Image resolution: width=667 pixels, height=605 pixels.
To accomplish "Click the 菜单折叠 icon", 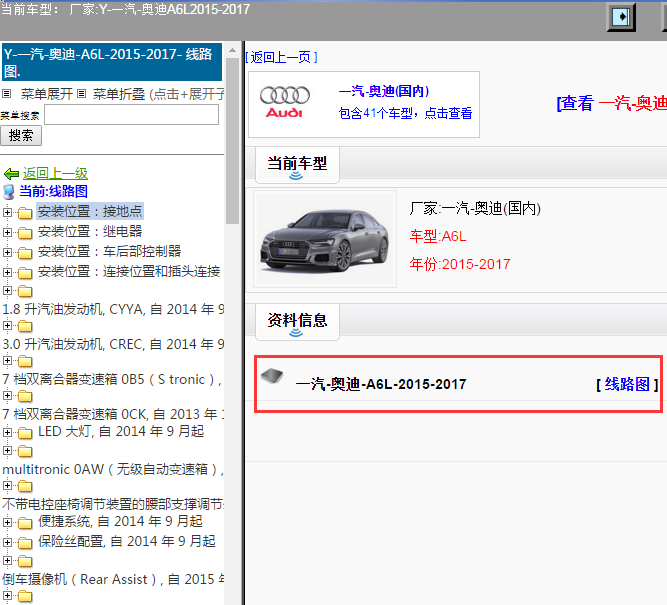I will tap(82, 93).
